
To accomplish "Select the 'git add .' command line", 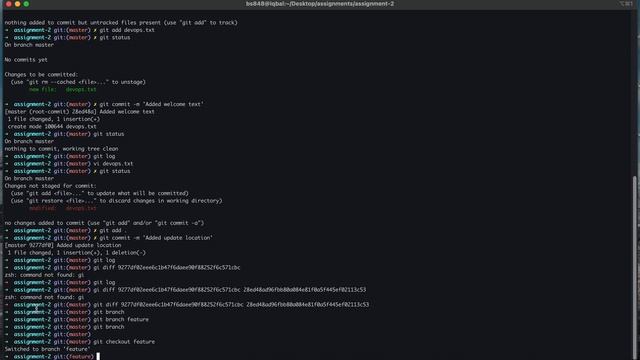I will coord(66,230).
